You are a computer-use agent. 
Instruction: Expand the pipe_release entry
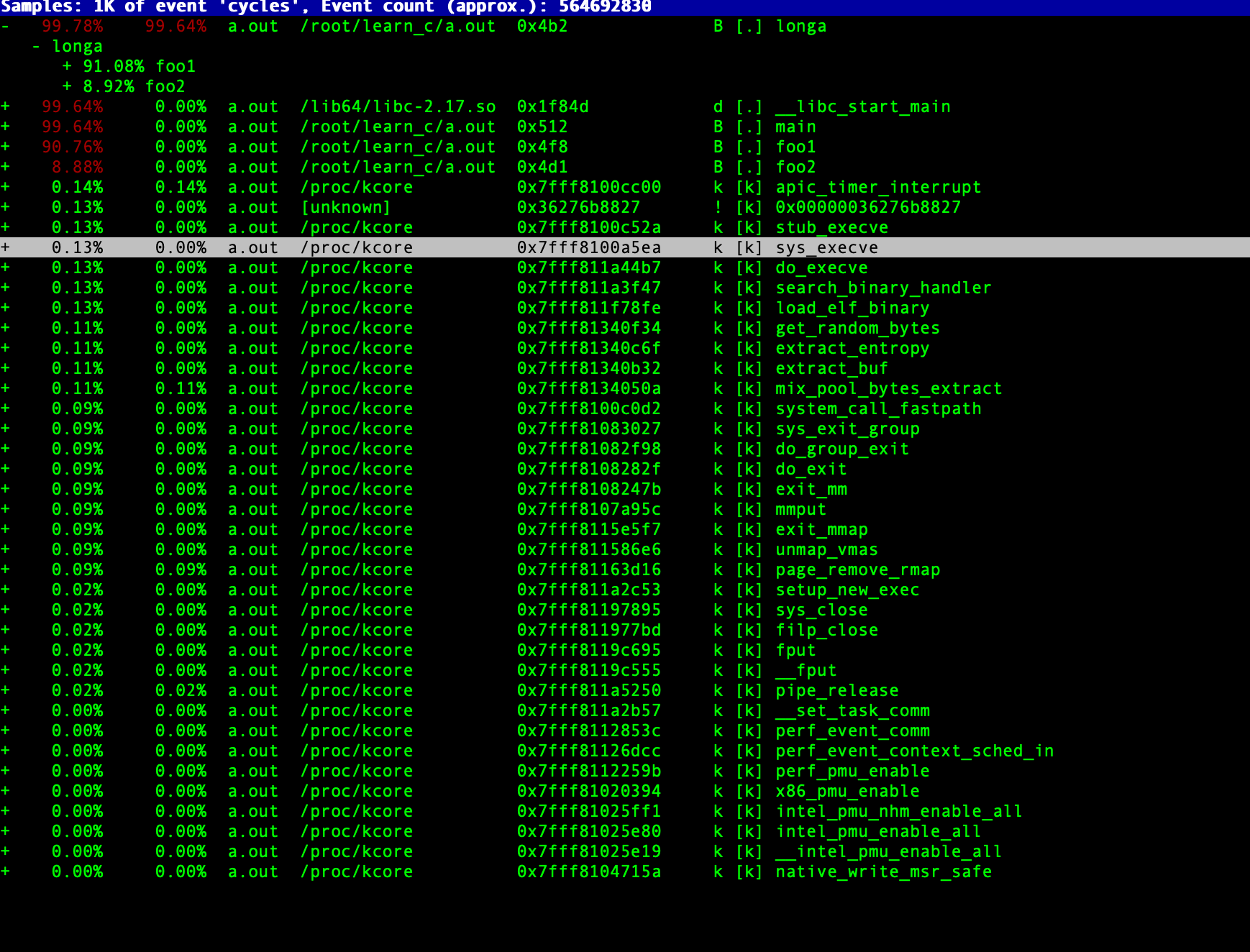[6, 690]
